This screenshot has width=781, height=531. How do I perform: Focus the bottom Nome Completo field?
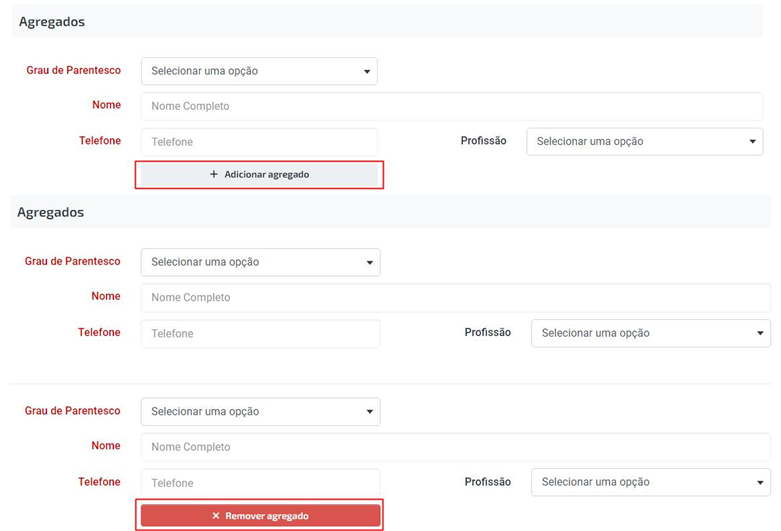coord(456,447)
